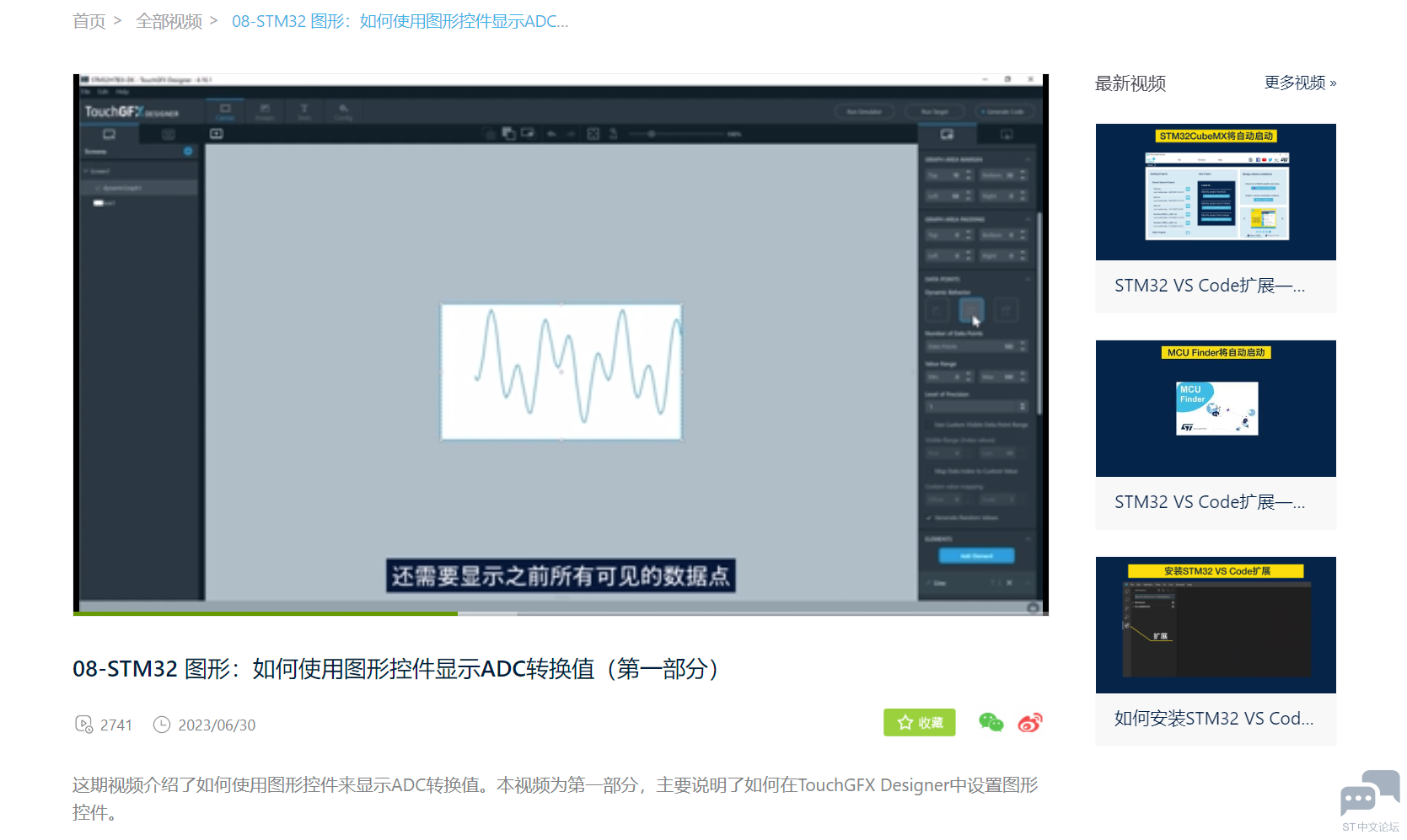The height and width of the screenshot is (840, 1407).
Task: Open the 全部视频 breadcrumb link
Action: click(x=169, y=21)
